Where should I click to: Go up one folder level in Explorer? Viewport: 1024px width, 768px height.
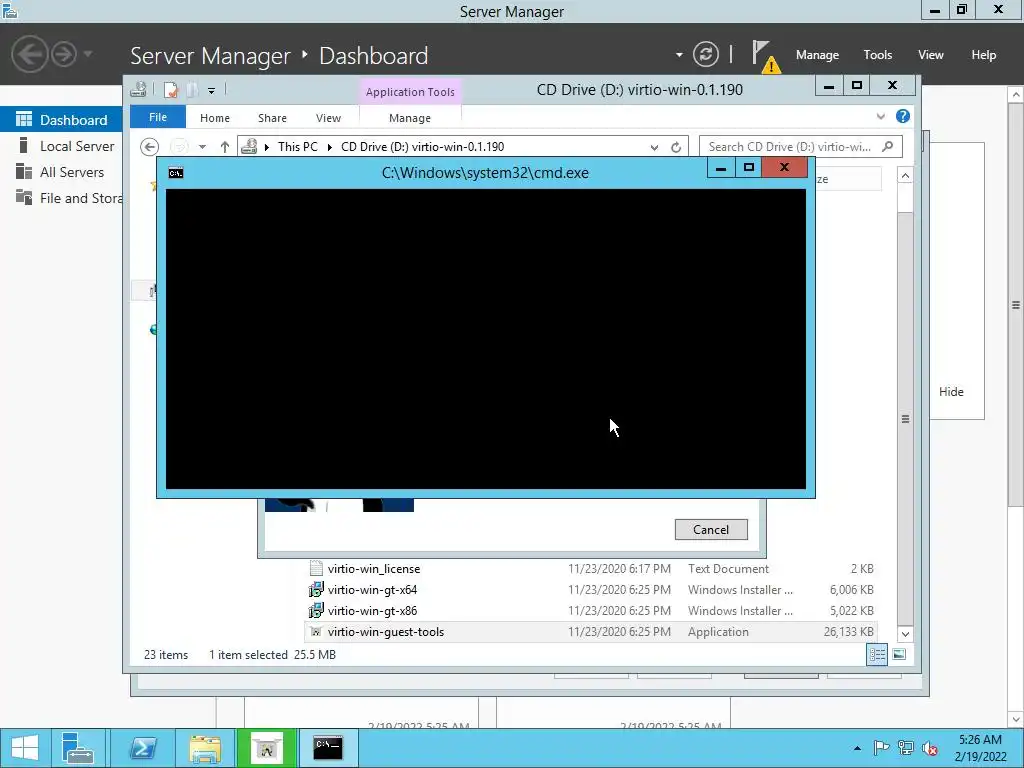point(225,147)
